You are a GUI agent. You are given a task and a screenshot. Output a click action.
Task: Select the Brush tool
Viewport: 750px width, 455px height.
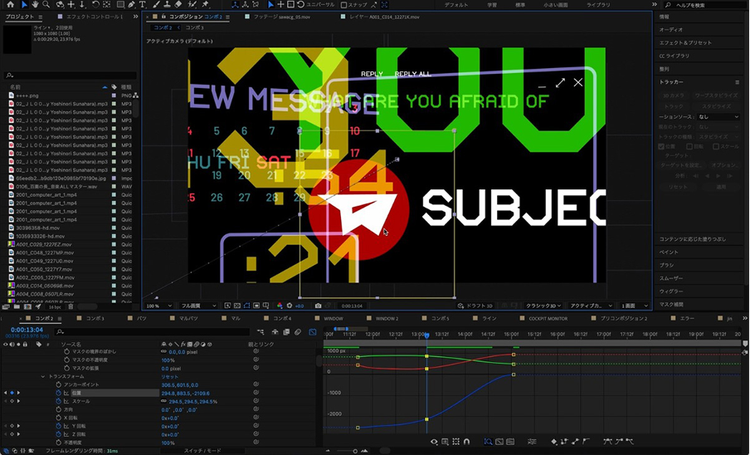point(156,4)
